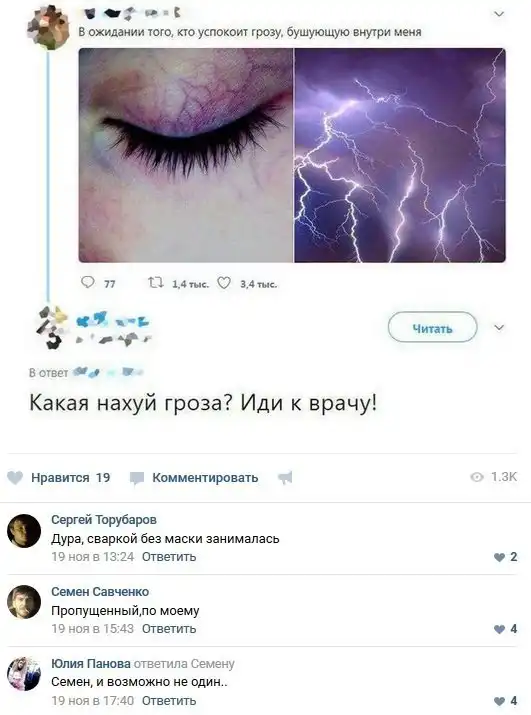Click Ответить under Юлия Панова's comment
This screenshot has width=531, height=715.
click(x=169, y=700)
